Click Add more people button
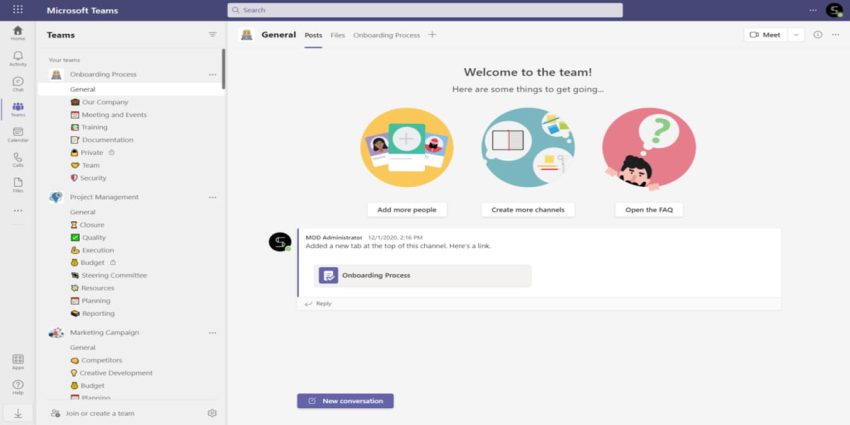850x425 pixels. 407,210
